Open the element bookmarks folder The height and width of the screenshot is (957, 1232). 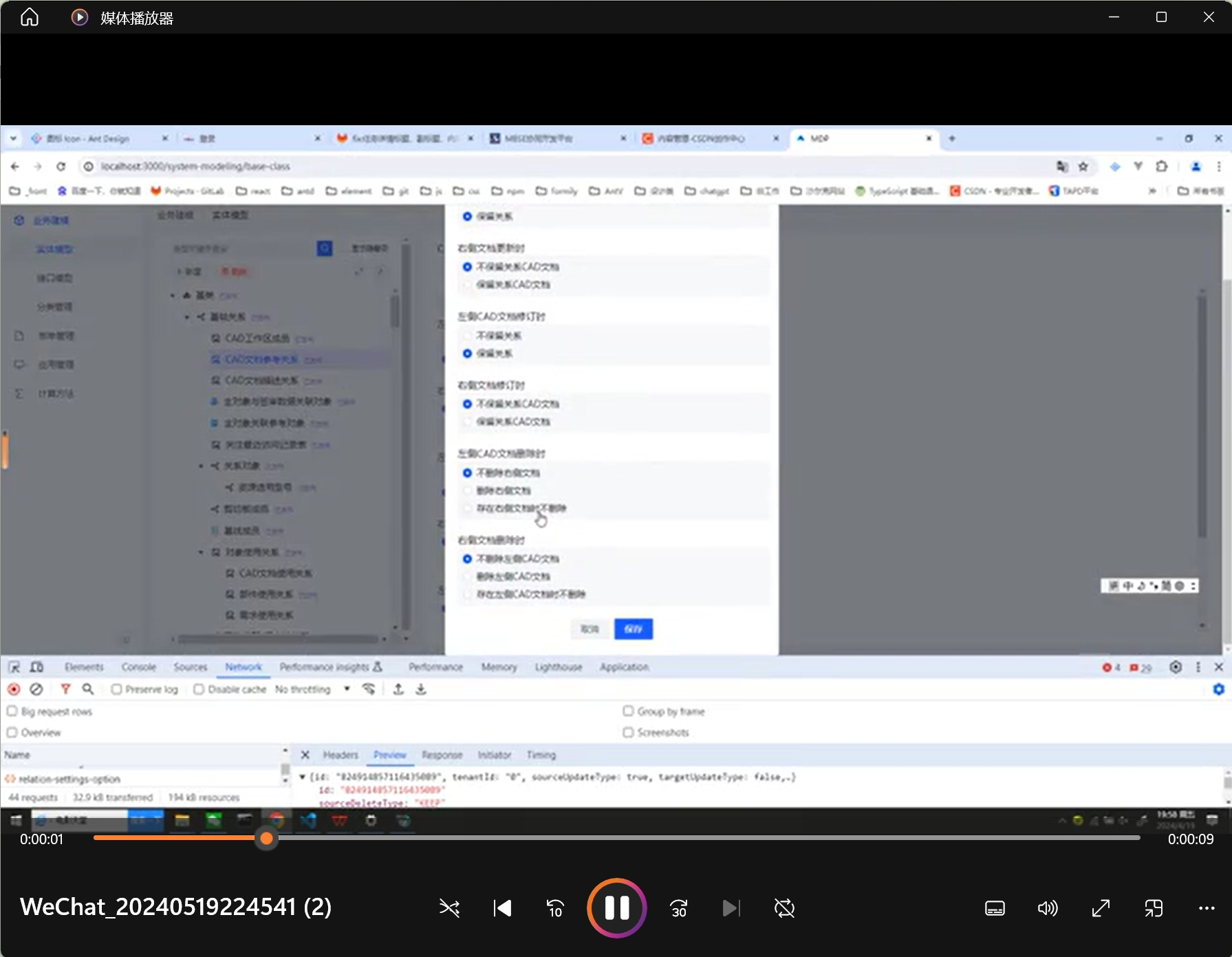(349, 191)
